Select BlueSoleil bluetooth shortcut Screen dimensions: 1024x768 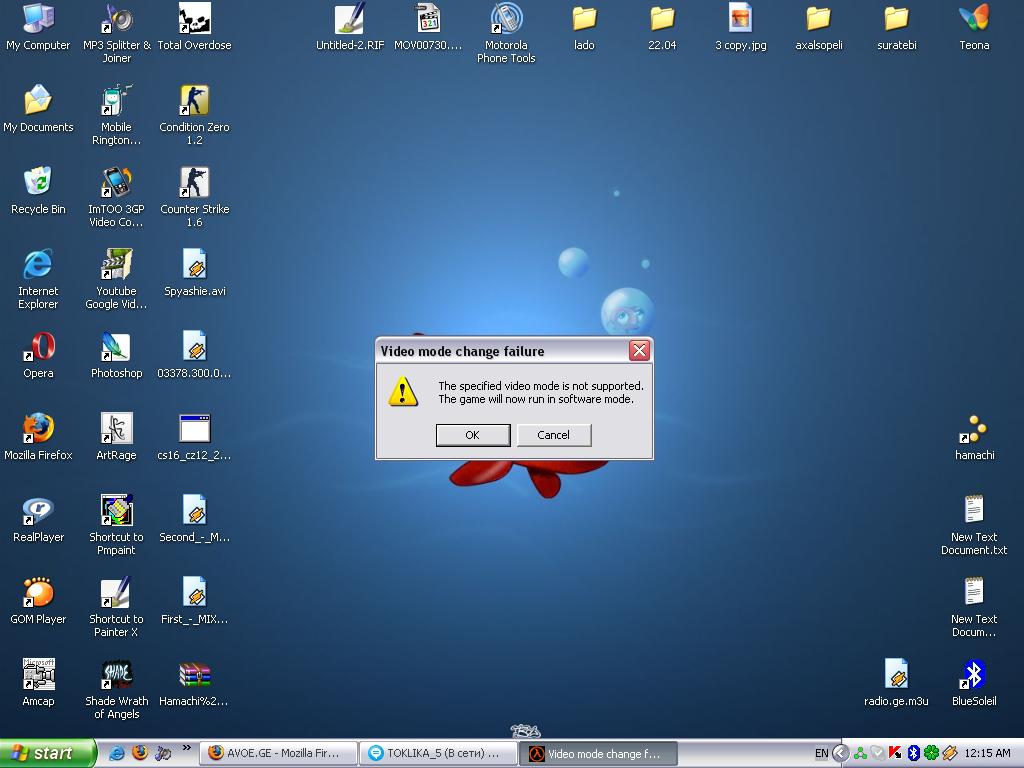pyautogui.click(x=974, y=682)
